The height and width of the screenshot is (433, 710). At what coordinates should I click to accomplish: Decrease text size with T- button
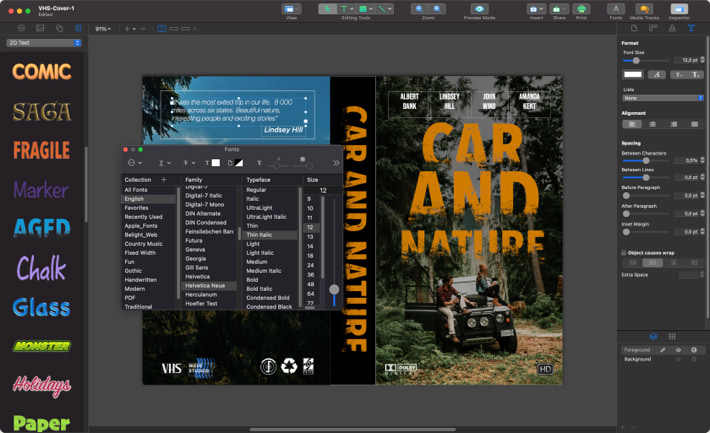pyautogui.click(x=678, y=74)
